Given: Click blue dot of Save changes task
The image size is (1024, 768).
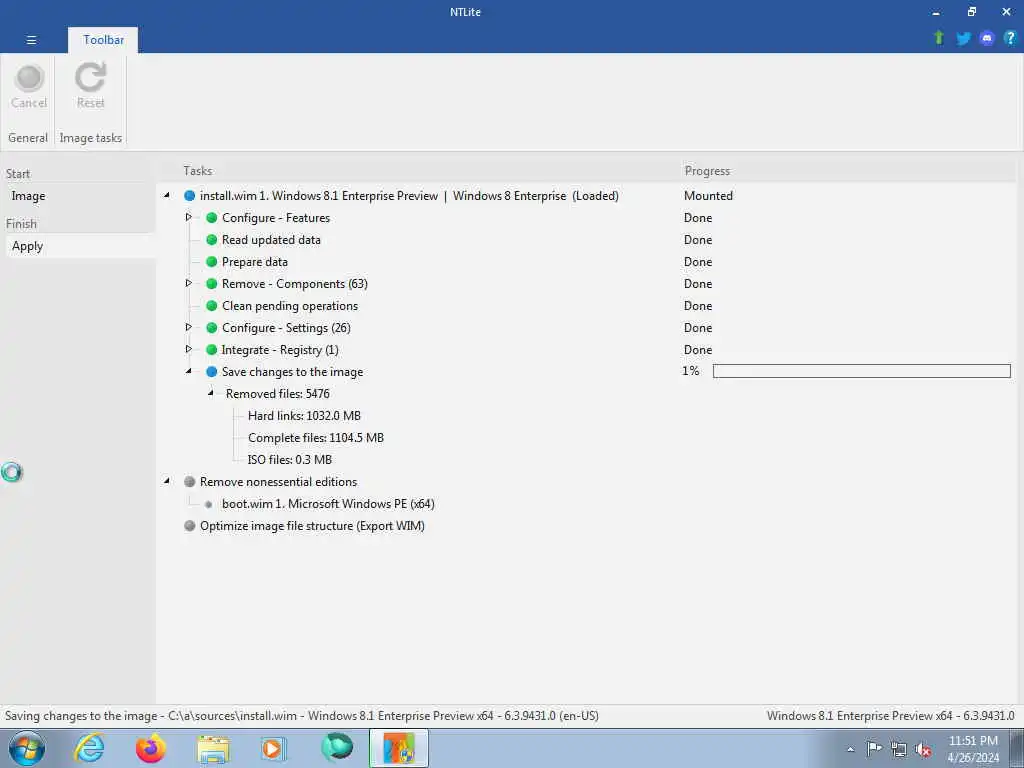Looking at the screenshot, I should (212, 372).
